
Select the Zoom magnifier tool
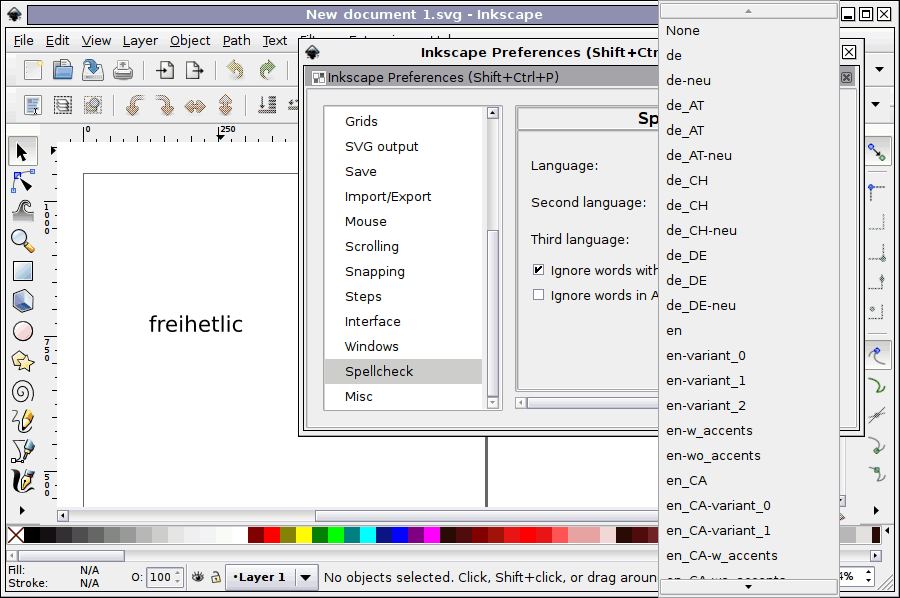[x=22, y=241]
